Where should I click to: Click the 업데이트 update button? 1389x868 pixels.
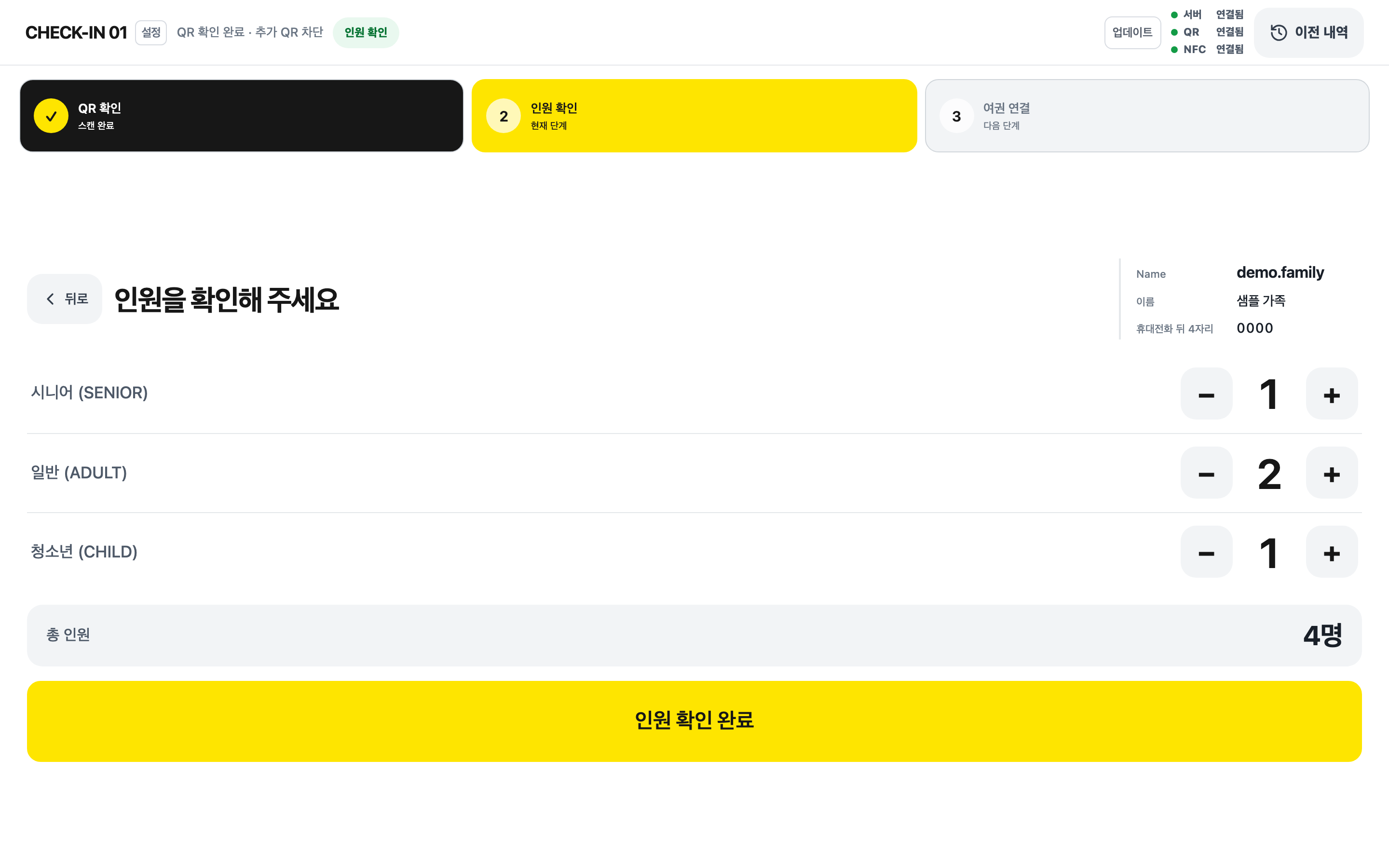click(1132, 32)
